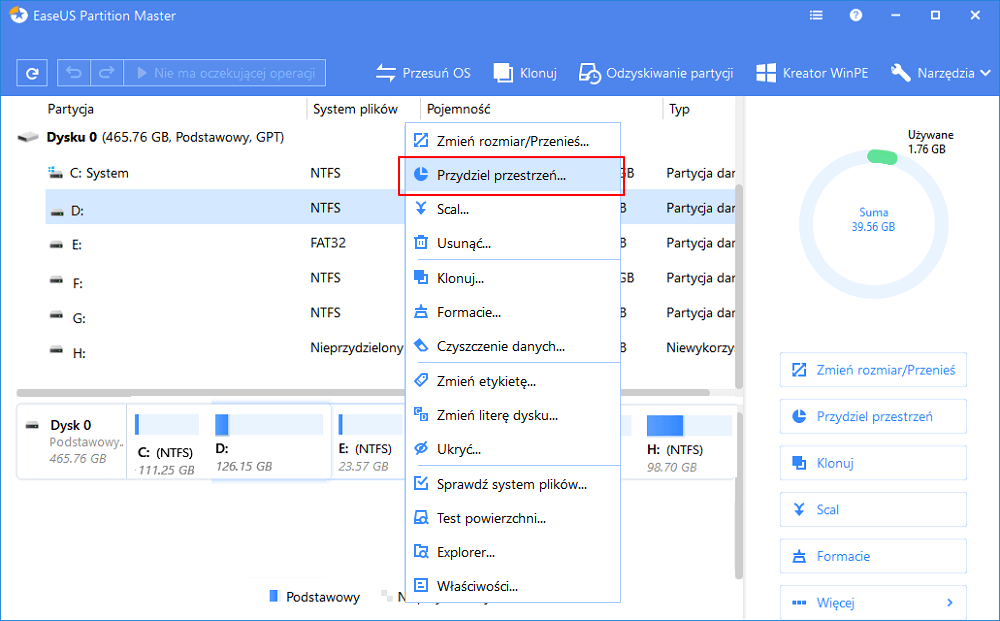Select the C: (NTFS) partition block on disk map
Screen dimensions: 1000x621
coord(167,441)
